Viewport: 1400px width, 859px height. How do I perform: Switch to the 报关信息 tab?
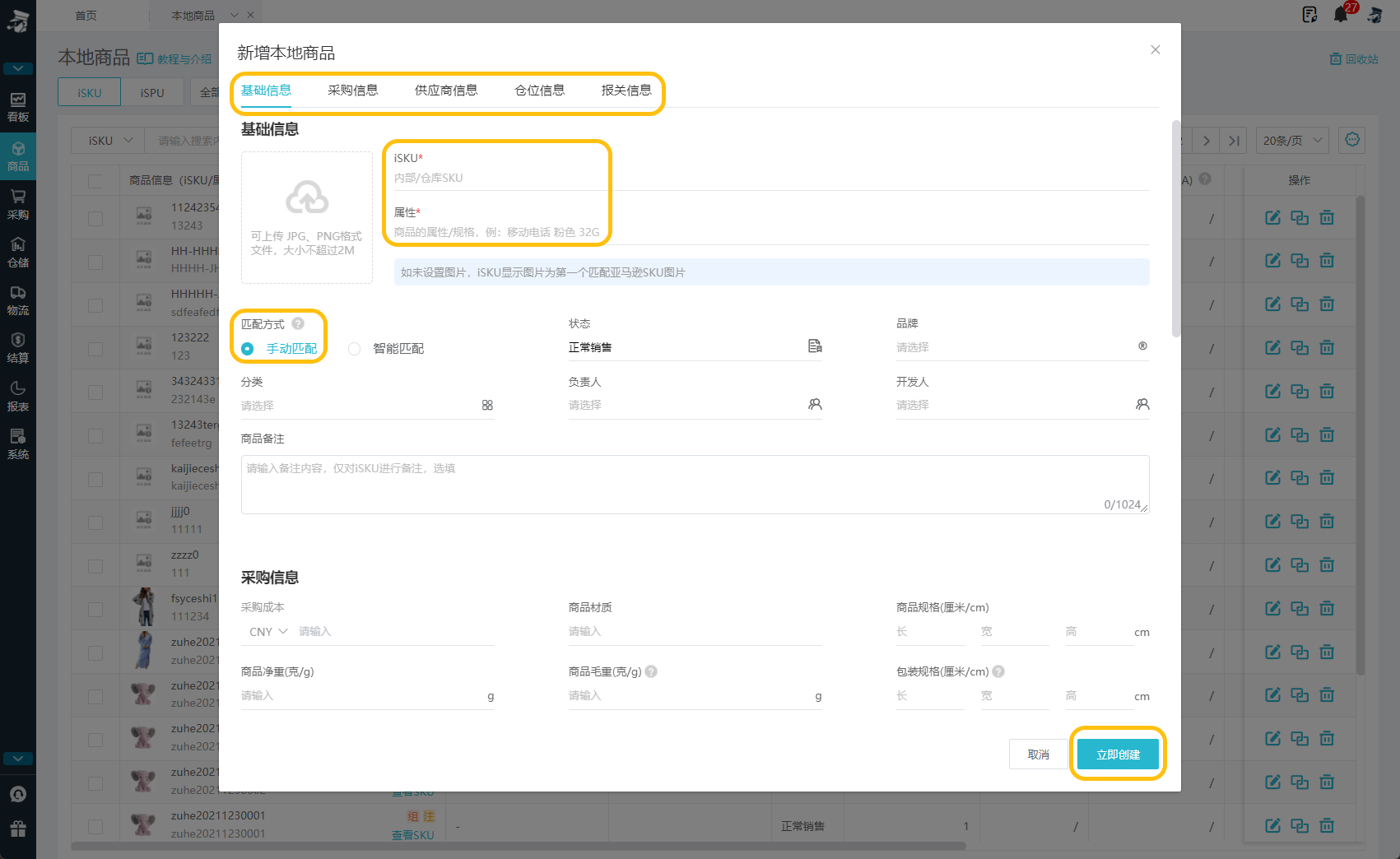tap(626, 91)
